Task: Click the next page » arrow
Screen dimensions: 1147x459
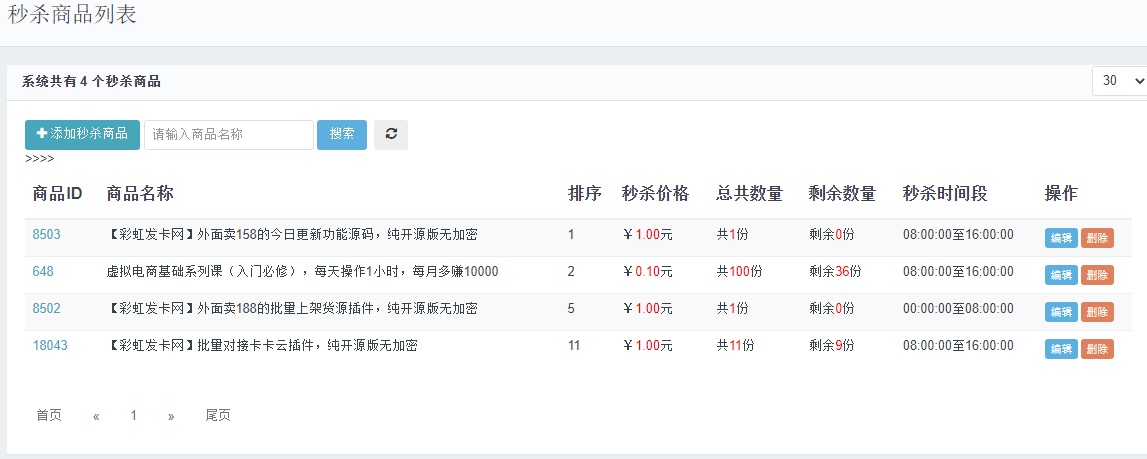Action: pyautogui.click(x=171, y=415)
